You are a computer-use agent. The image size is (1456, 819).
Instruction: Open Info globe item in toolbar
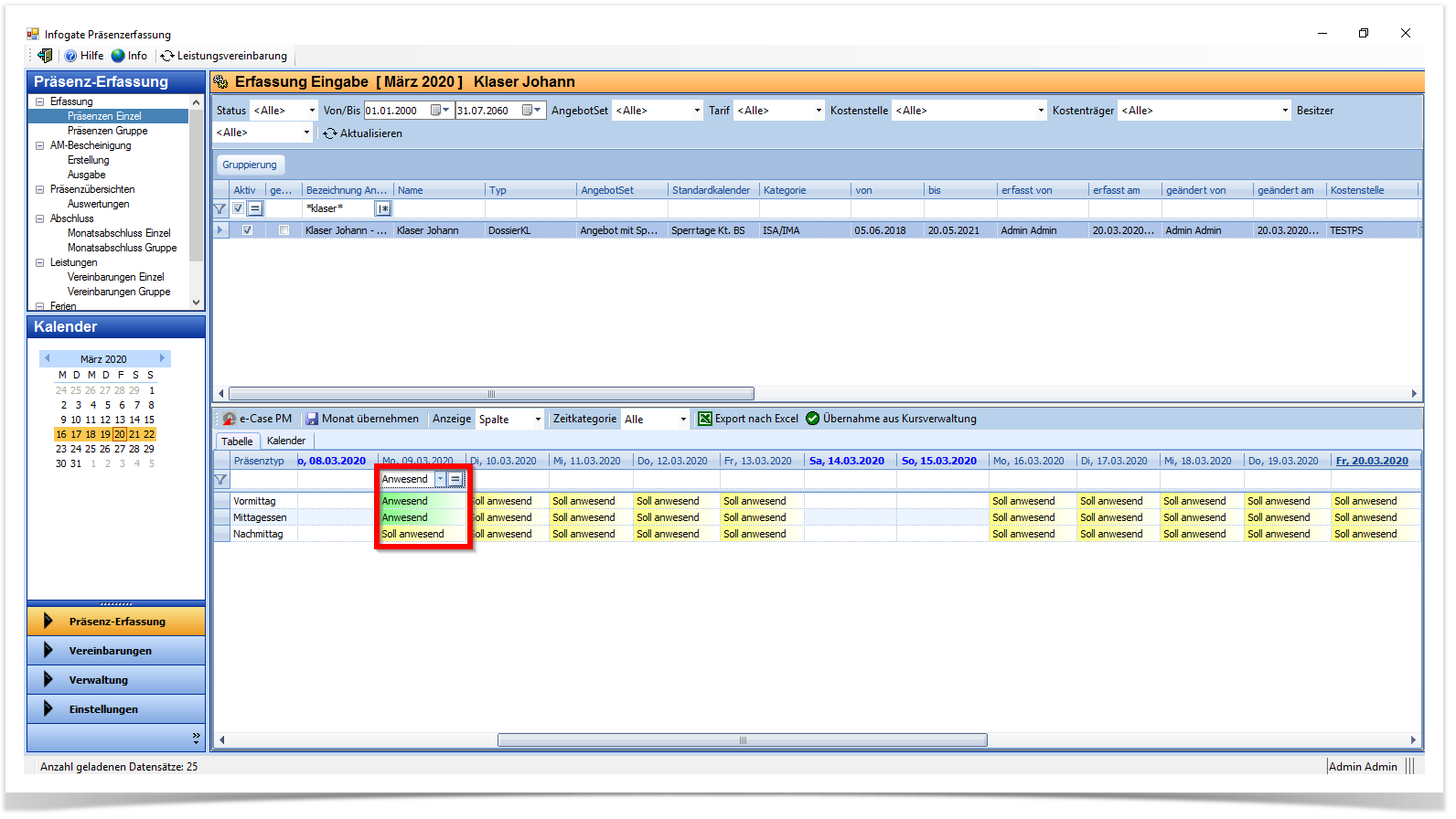(x=129, y=56)
